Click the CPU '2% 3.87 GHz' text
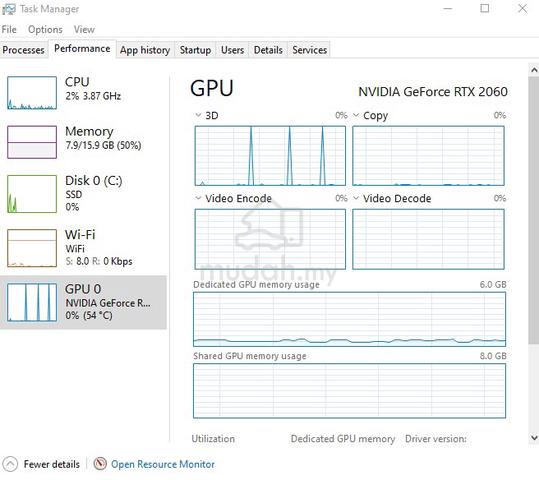The width and height of the screenshot is (539, 480). [x=93, y=96]
